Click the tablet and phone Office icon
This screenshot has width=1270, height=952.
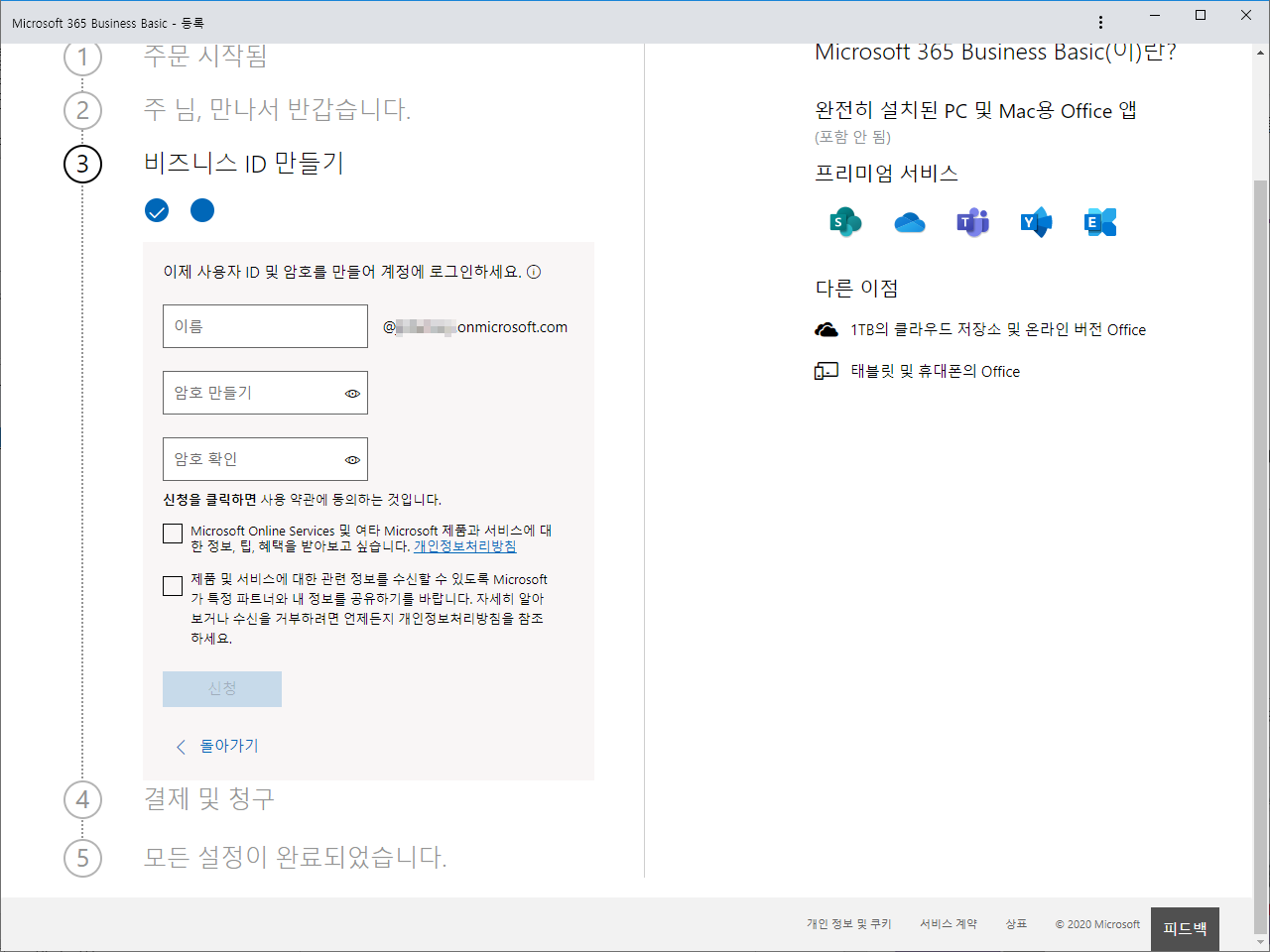[x=826, y=371]
